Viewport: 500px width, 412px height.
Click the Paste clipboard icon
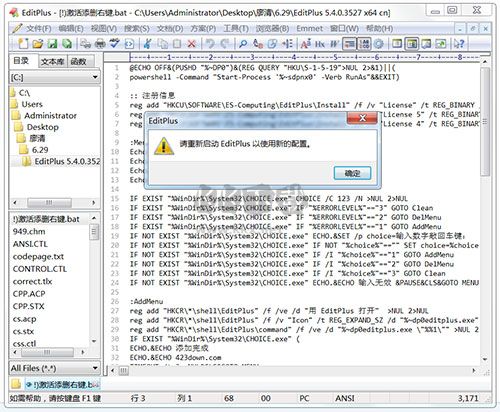177,44
